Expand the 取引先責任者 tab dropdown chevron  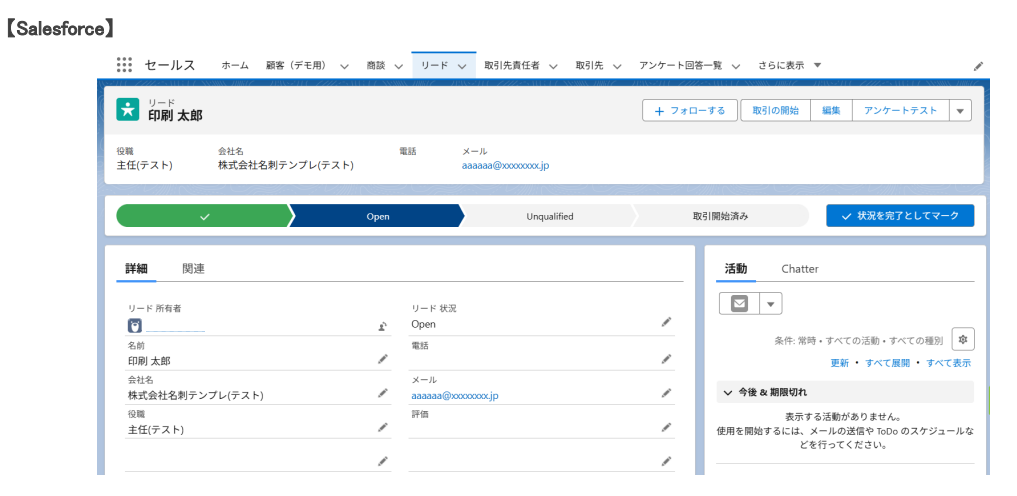[553, 66]
